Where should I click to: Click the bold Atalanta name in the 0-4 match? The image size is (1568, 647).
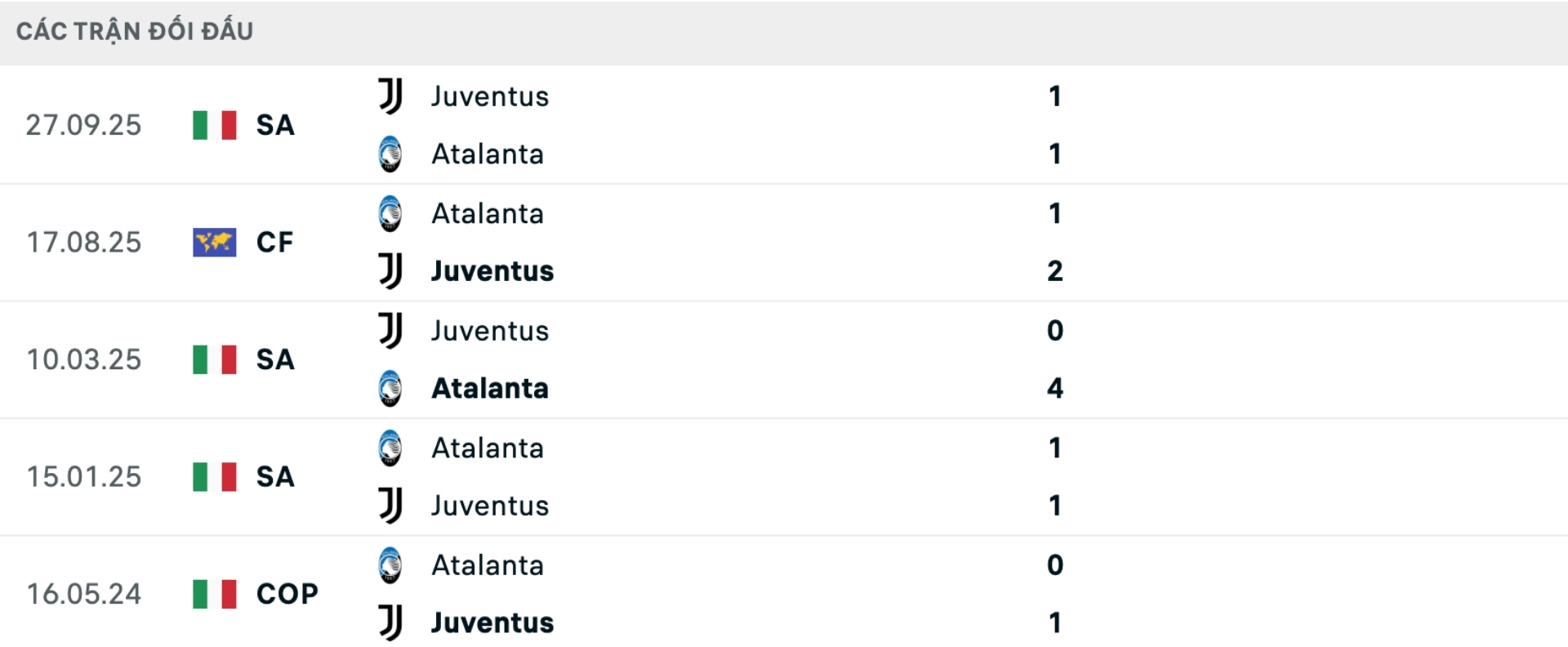pos(490,389)
